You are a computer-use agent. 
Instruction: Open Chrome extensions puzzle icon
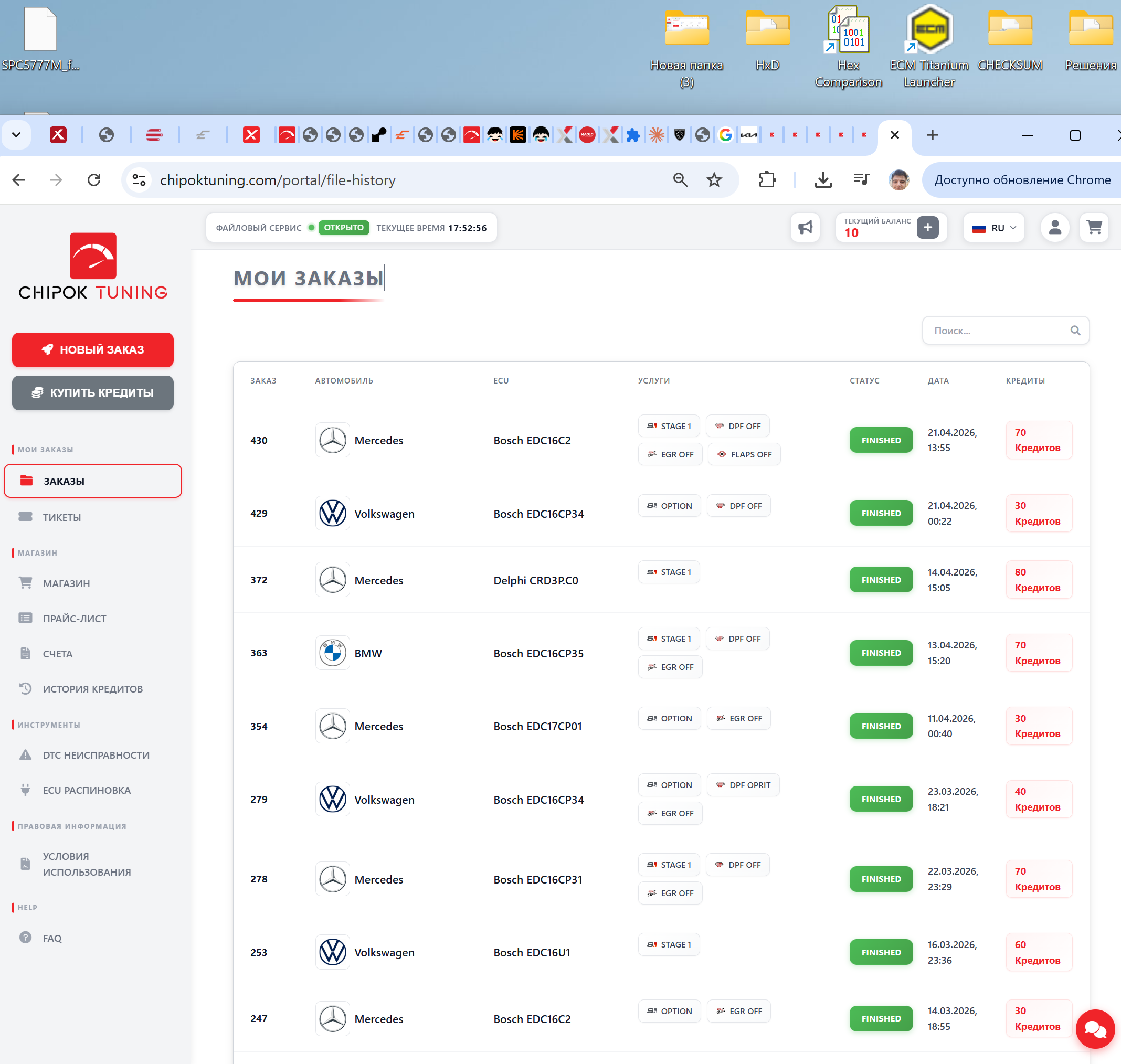(767, 180)
